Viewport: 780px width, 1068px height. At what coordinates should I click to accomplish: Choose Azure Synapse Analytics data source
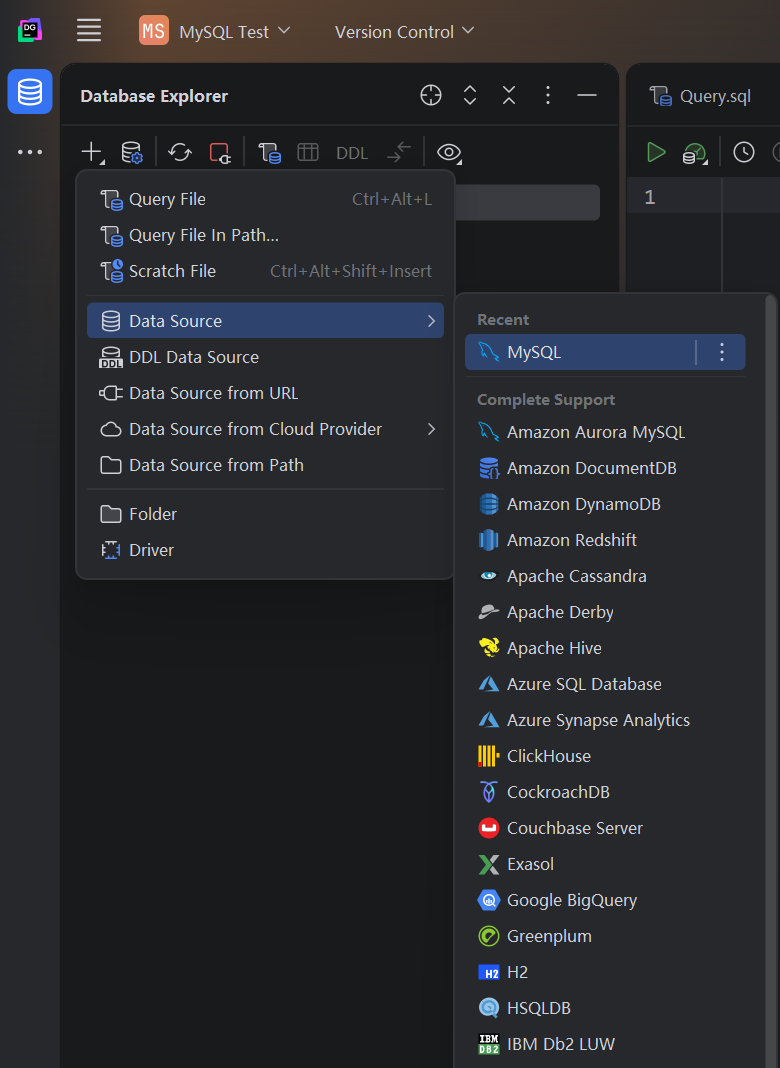coord(605,721)
